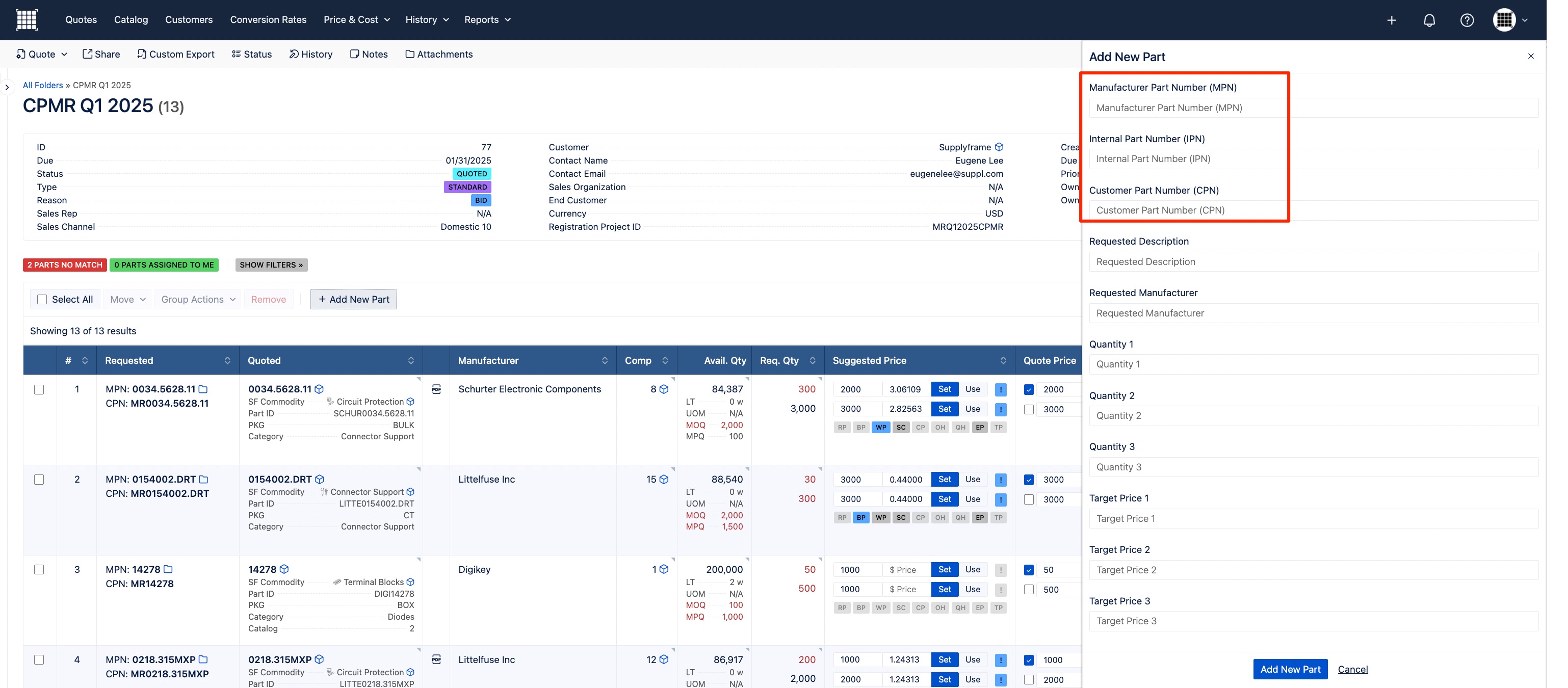Click All Folders breadcrumb link
This screenshot has height=688, width=1568.
43,85
